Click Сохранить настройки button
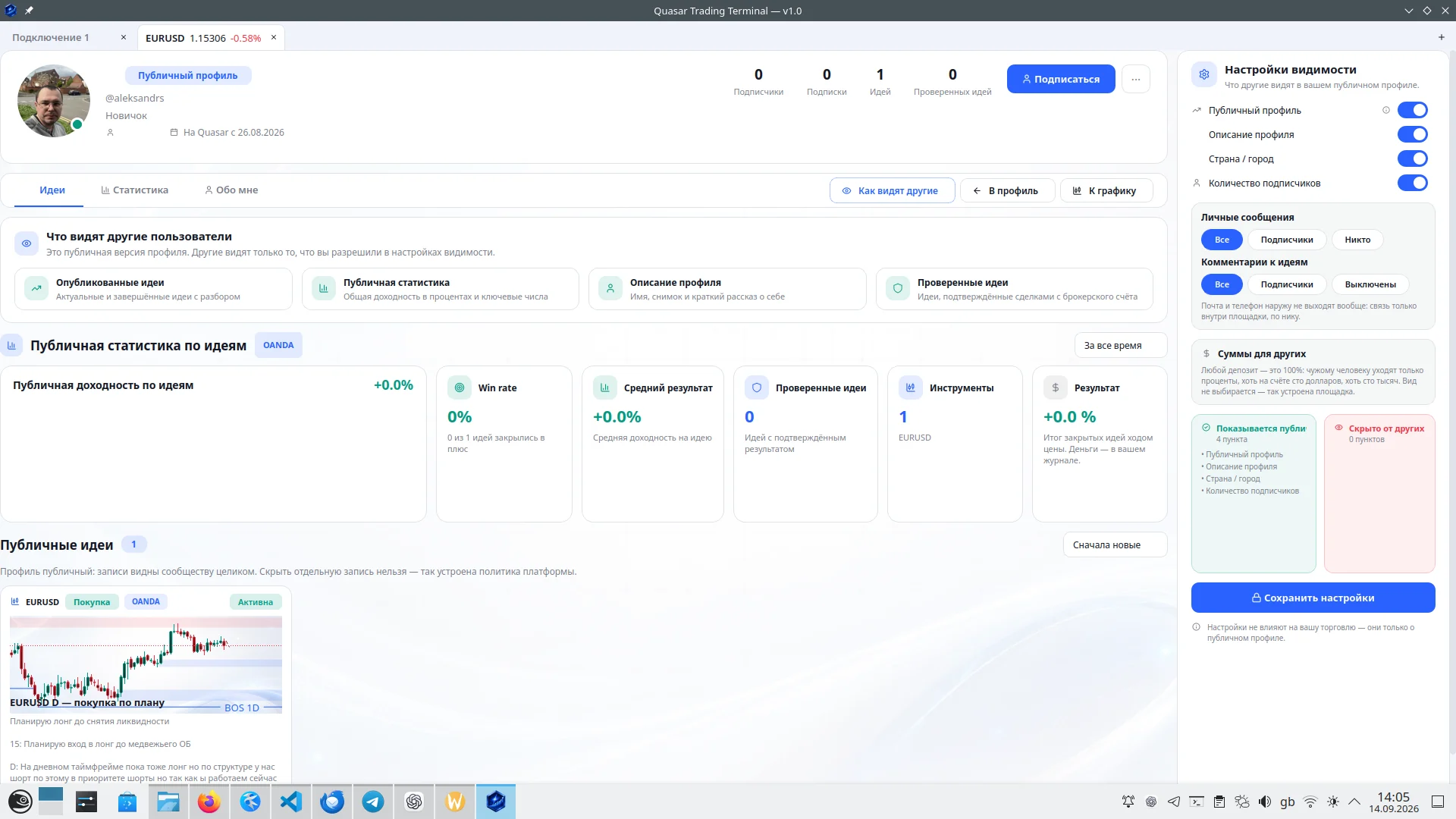The image size is (1456, 819). point(1313,598)
